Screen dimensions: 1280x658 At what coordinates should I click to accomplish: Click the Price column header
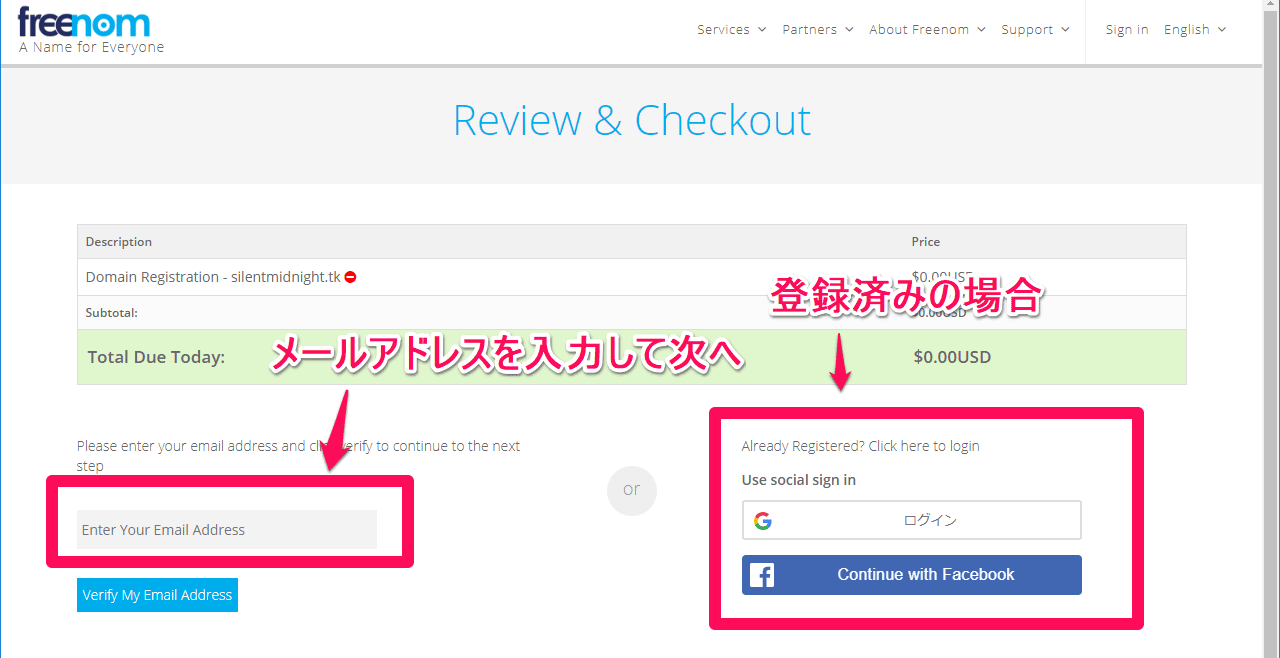(x=925, y=242)
